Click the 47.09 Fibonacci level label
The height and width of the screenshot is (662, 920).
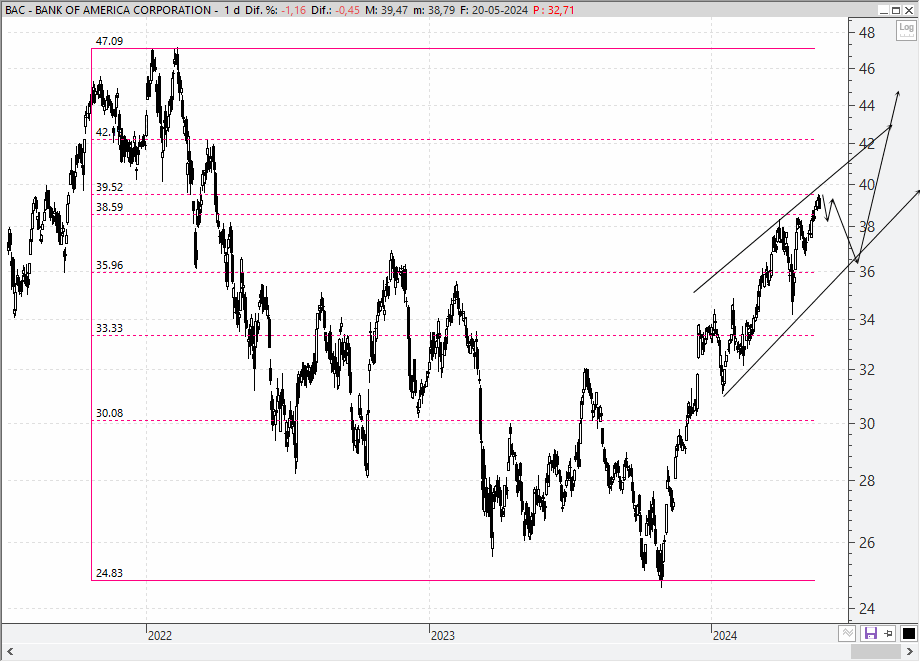(x=109, y=41)
